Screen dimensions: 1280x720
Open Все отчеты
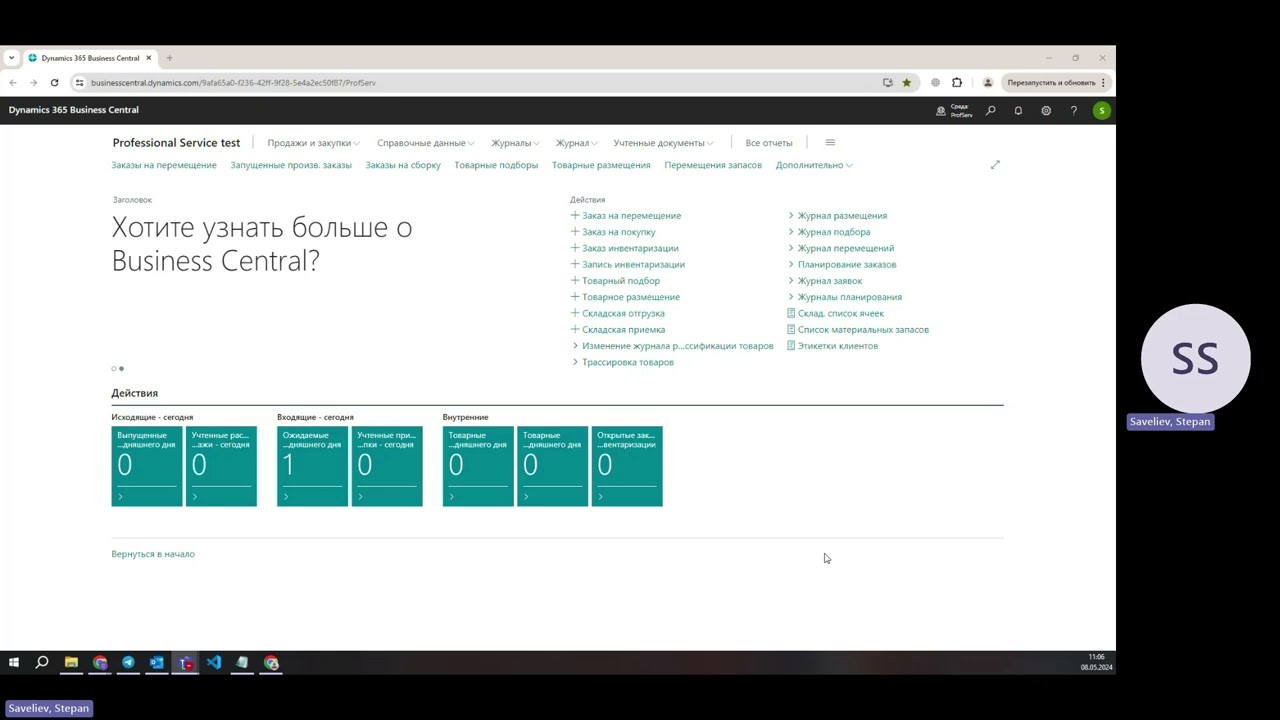pos(769,143)
